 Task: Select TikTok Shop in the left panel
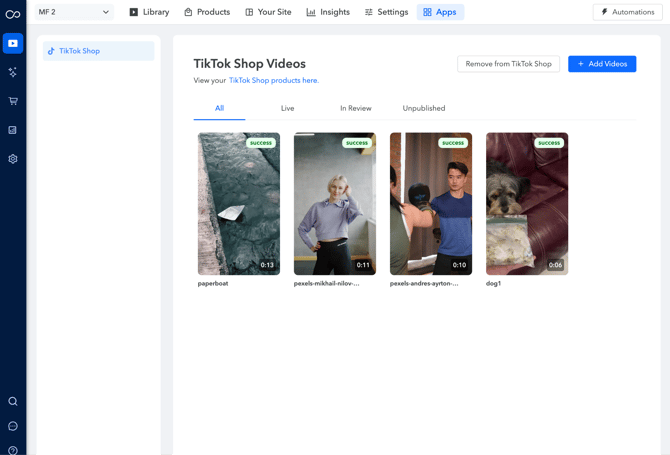click(x=98, y=51)
